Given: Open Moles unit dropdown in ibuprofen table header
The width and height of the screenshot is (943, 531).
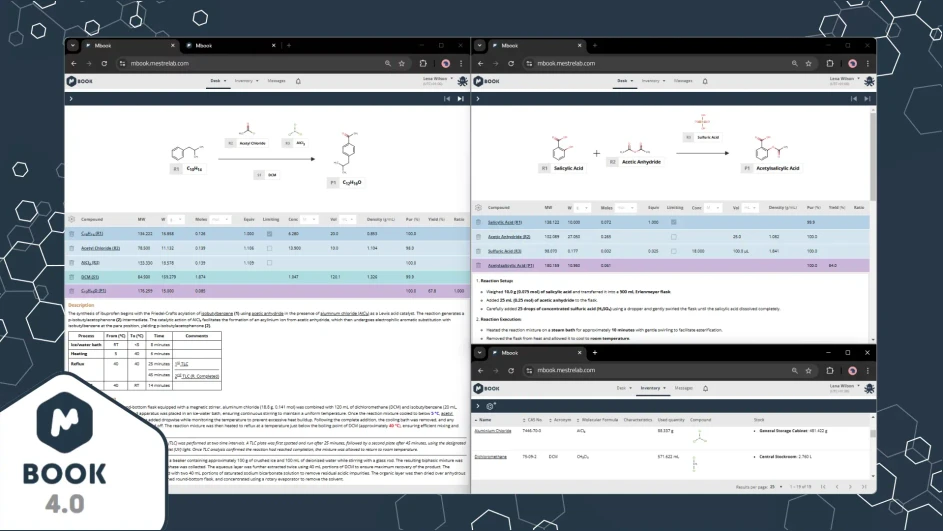Looking at the screenshot, I should pyautogui.click(x=220, y=219).
